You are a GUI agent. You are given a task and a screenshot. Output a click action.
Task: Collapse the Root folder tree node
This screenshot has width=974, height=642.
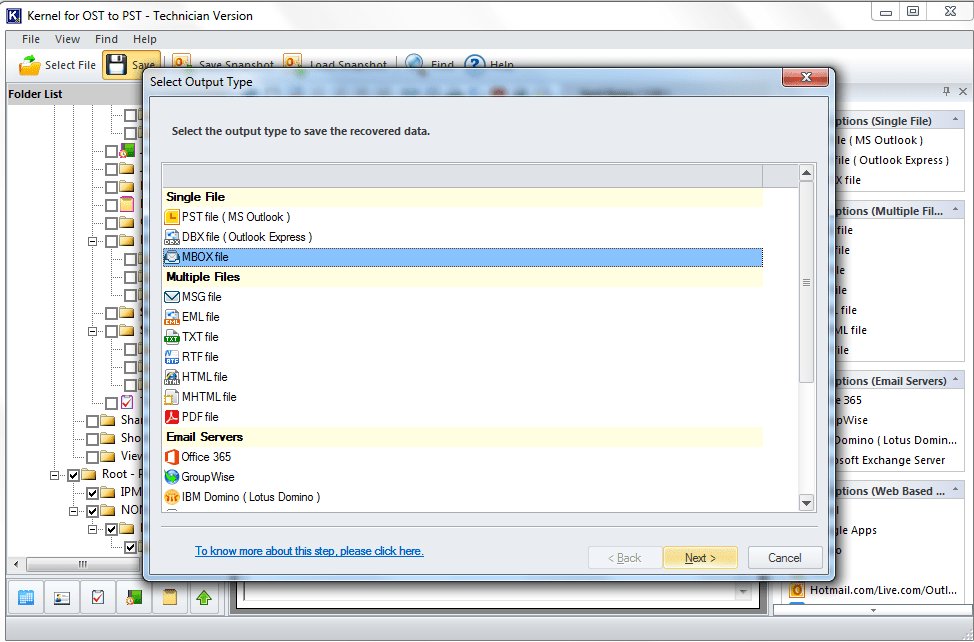pyautogui.click(x=55, y=476)
